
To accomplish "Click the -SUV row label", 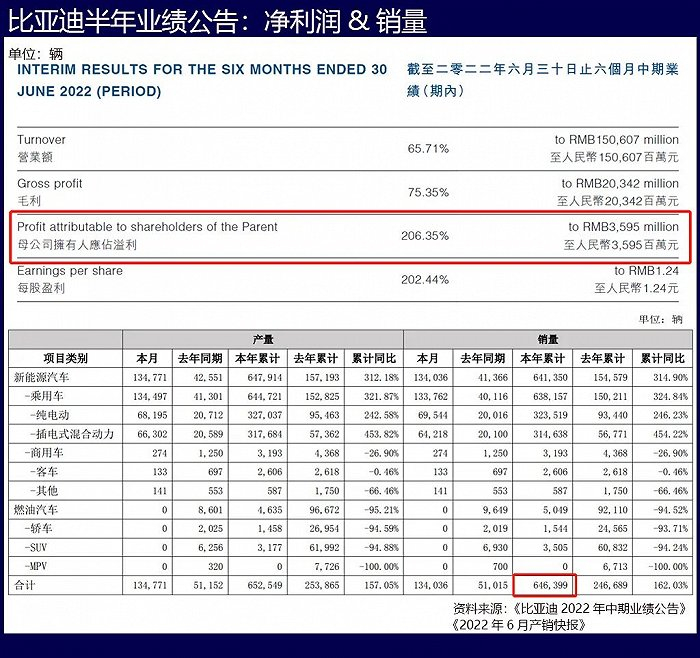I will coord(36,547).
